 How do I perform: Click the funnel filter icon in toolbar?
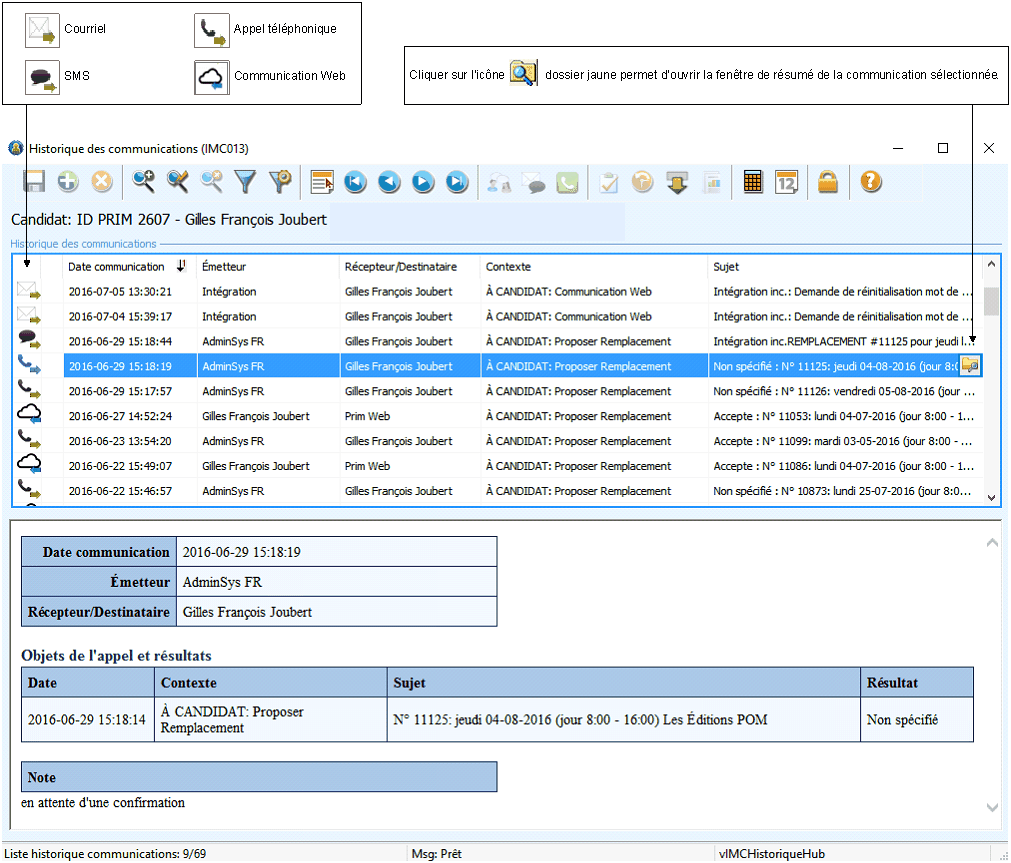point(246,182)
